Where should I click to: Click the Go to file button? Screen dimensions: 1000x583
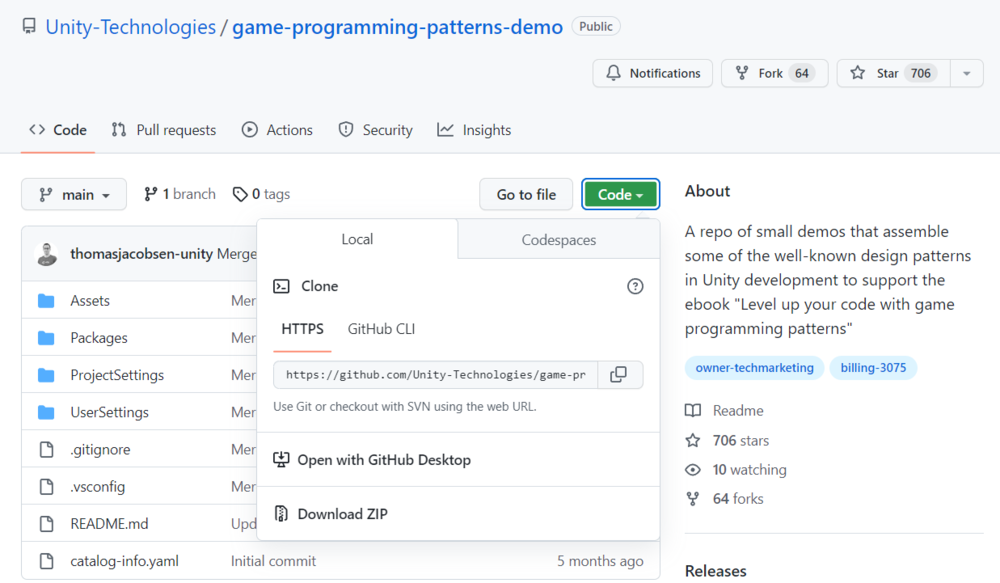coord(526,194)
